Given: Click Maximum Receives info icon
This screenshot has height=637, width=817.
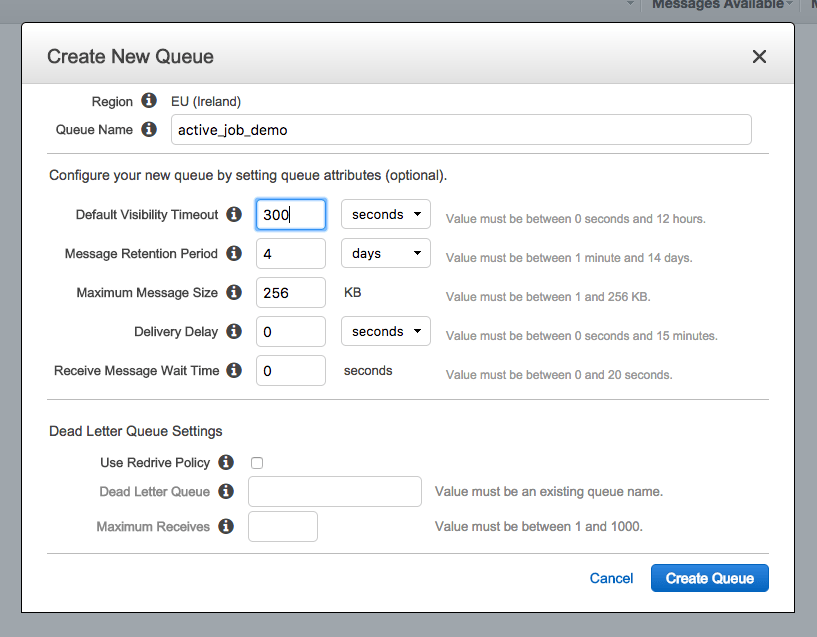Looking at the screenshot, I should pos(226,526).
